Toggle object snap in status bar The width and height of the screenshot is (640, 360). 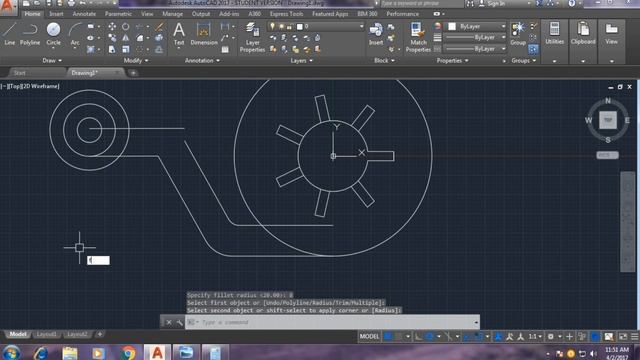(479, 337)
